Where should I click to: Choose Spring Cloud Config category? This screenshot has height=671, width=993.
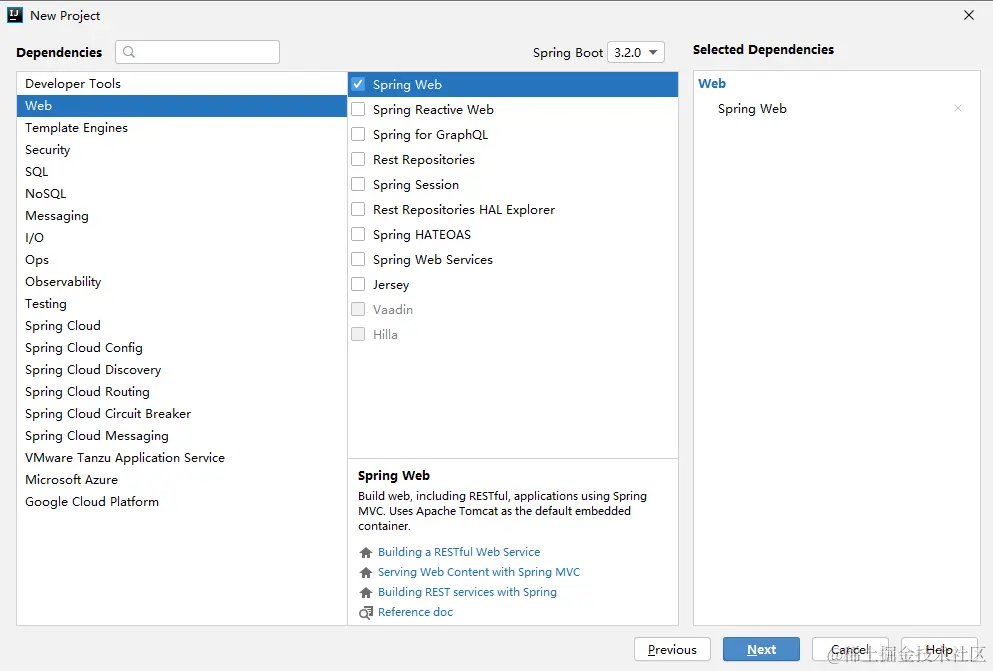pyautogui.click(x=182, y=348)
